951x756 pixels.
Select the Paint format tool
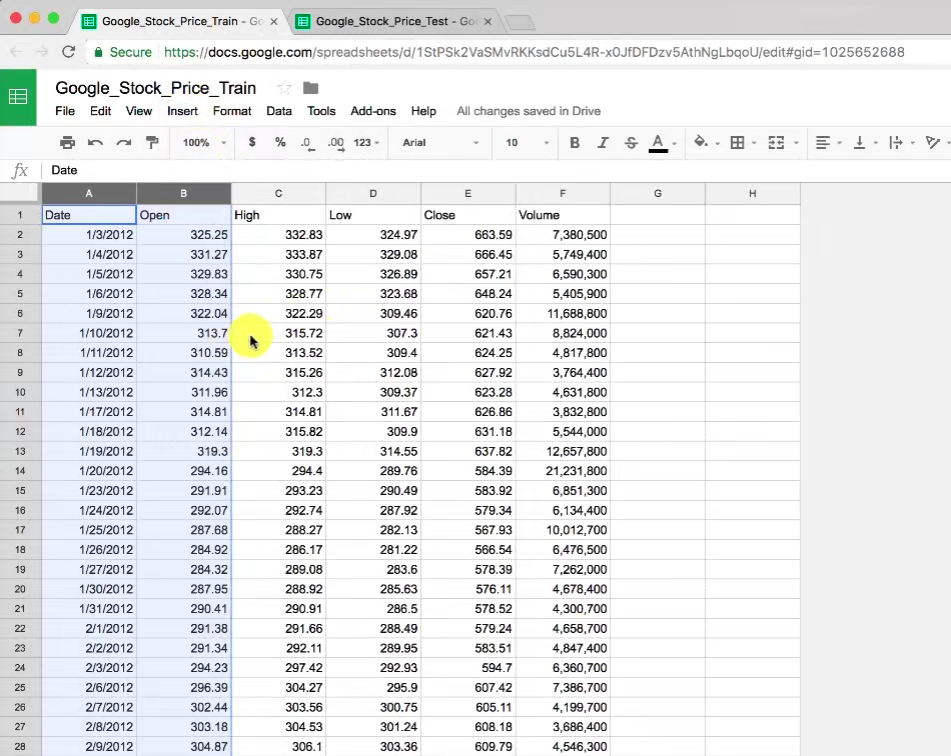coord(152,143)
